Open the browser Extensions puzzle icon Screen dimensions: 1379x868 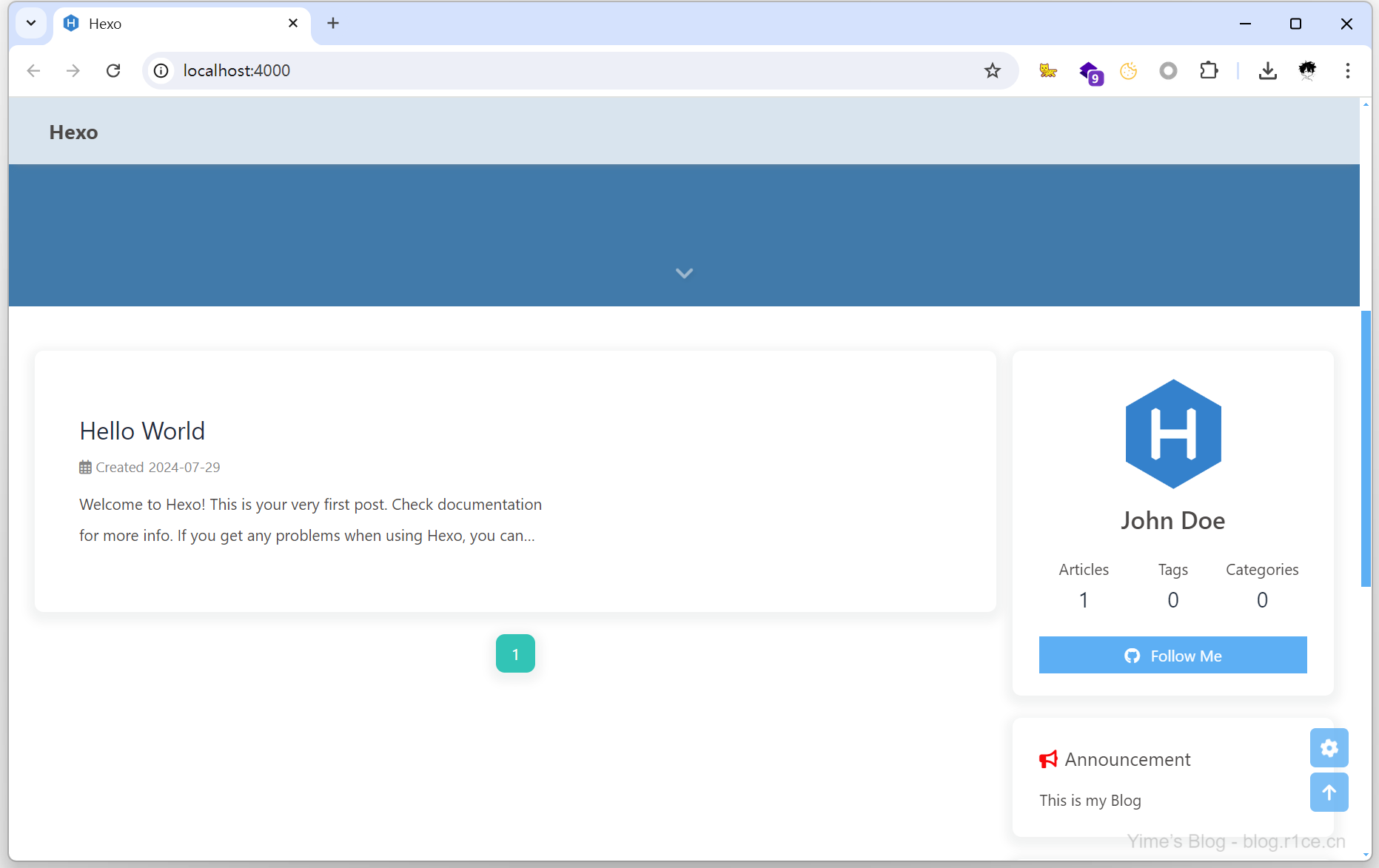pyautogui.click(x=1208, y=70)
